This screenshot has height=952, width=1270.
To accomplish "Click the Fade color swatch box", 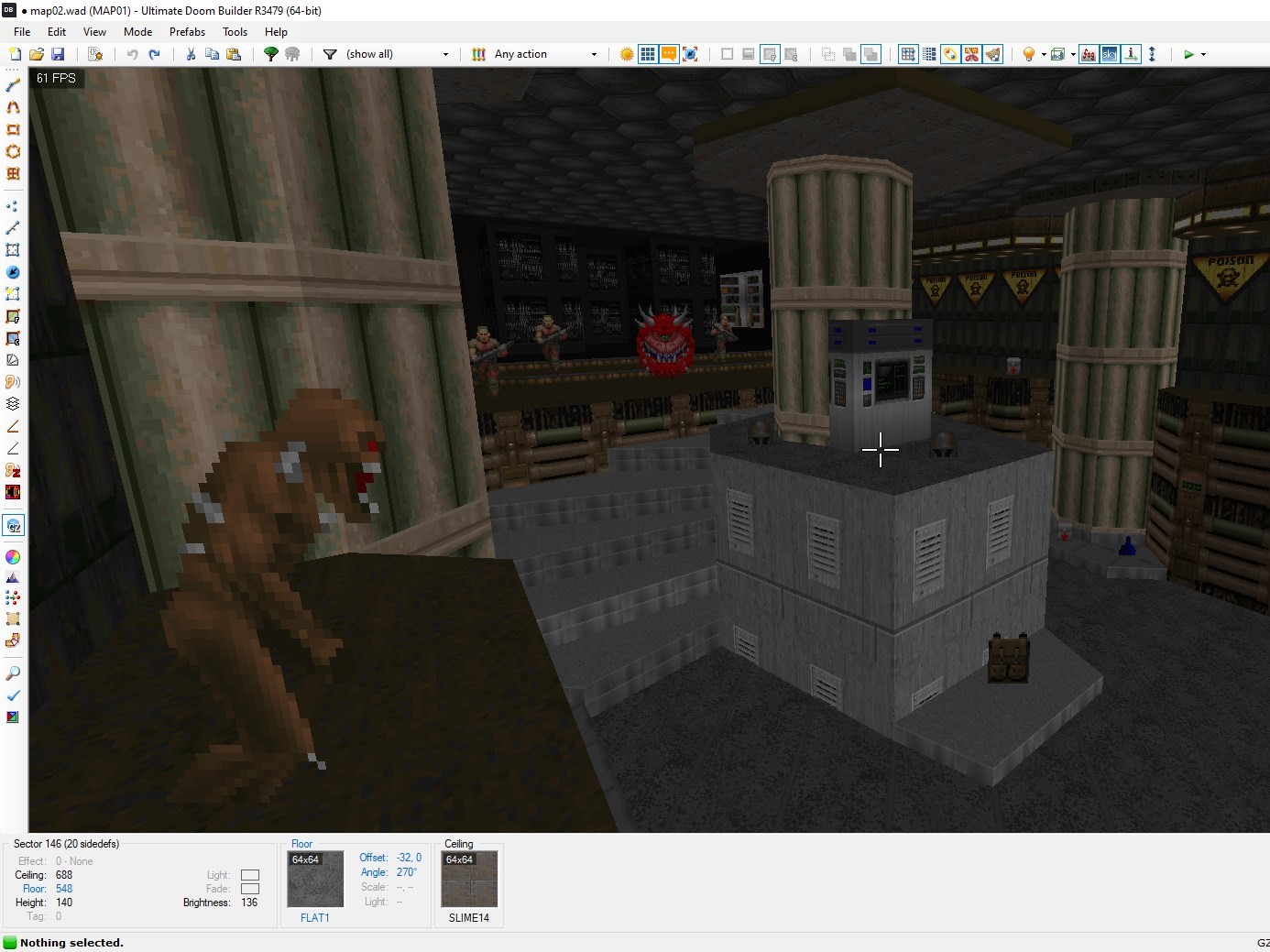I will click(250, 889).
